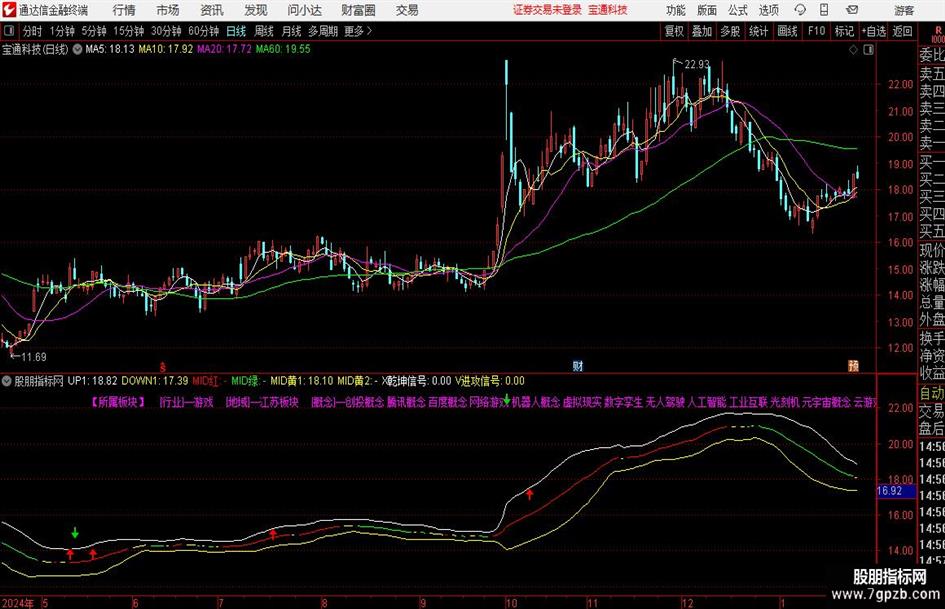Switch to the 60分钟 period tab
This screenshot has height=609, width=945.
point(204,31)
